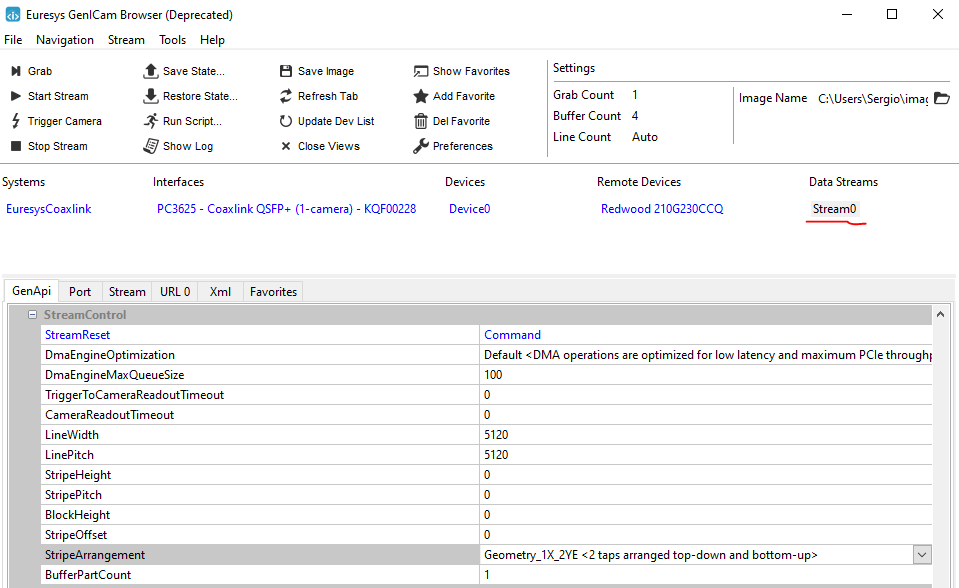Select the PC3625 Coaxlink QSFP+ interface link
The image size is (959, 588).
286,209
